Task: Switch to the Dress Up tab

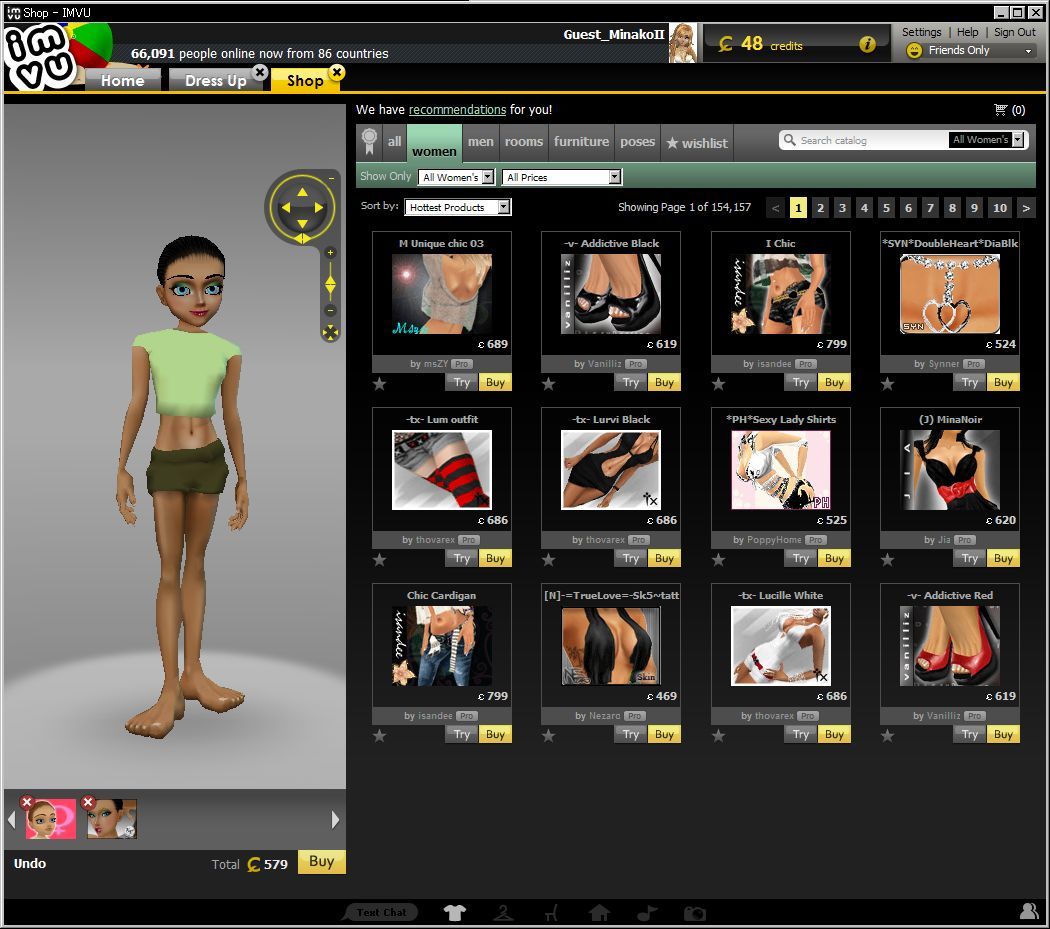Action: click(216, 80)
